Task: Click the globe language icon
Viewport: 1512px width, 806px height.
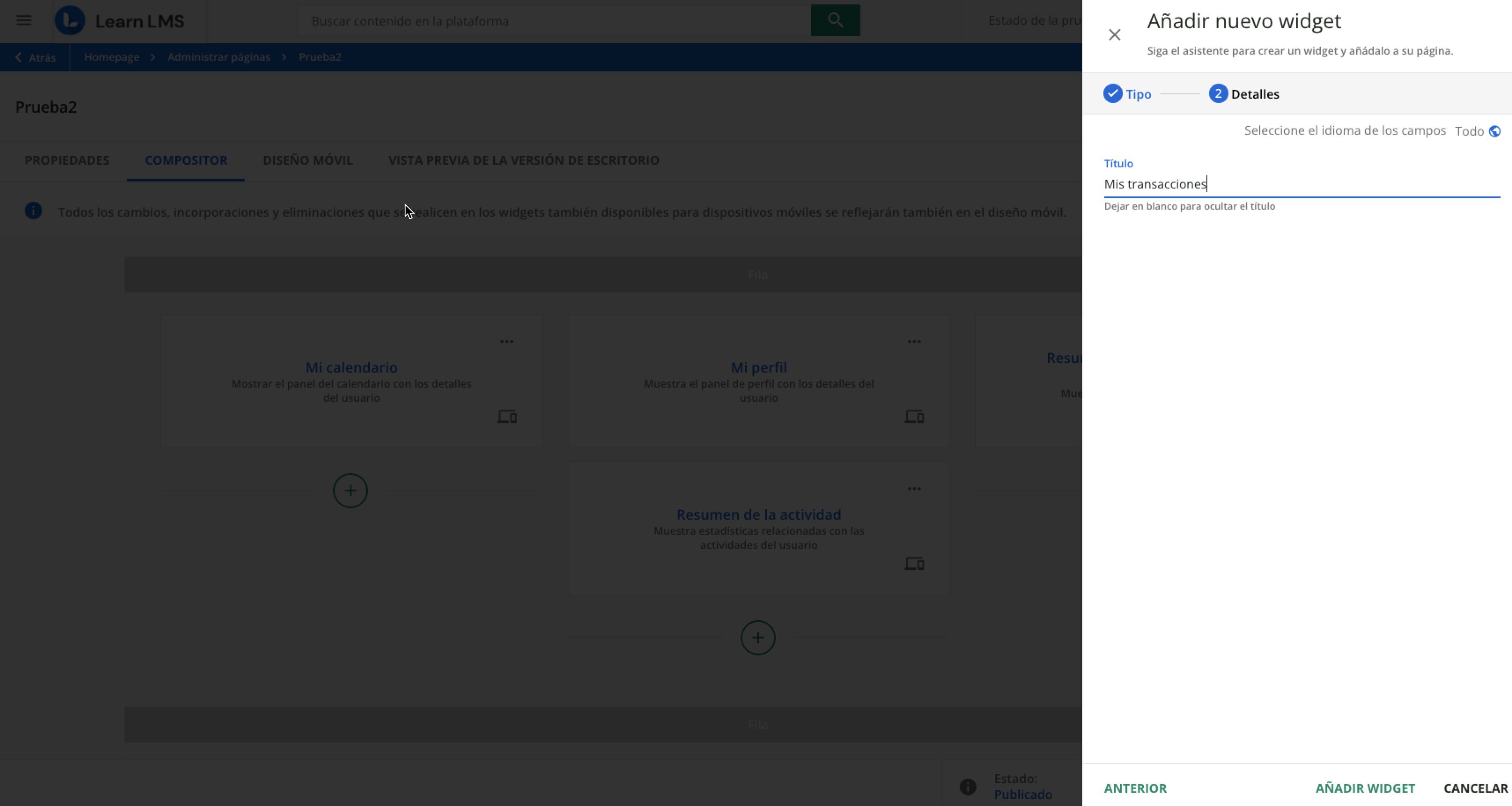Action: point(1494,132)
